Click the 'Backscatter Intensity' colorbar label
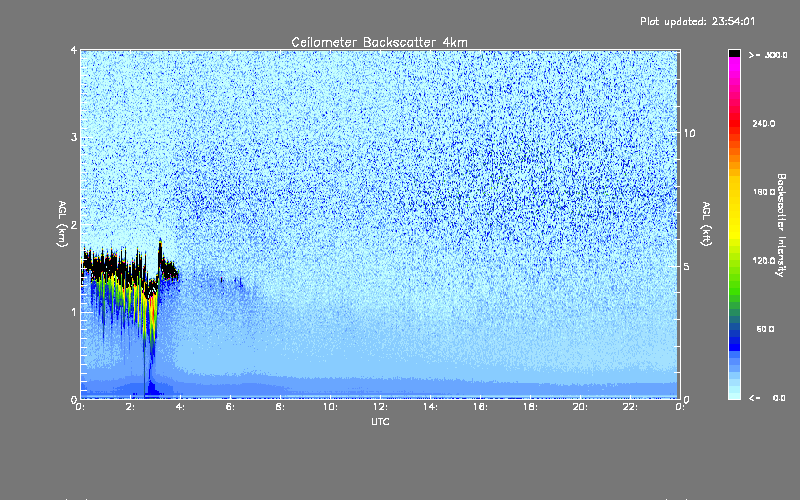 [x=781, y=225]
